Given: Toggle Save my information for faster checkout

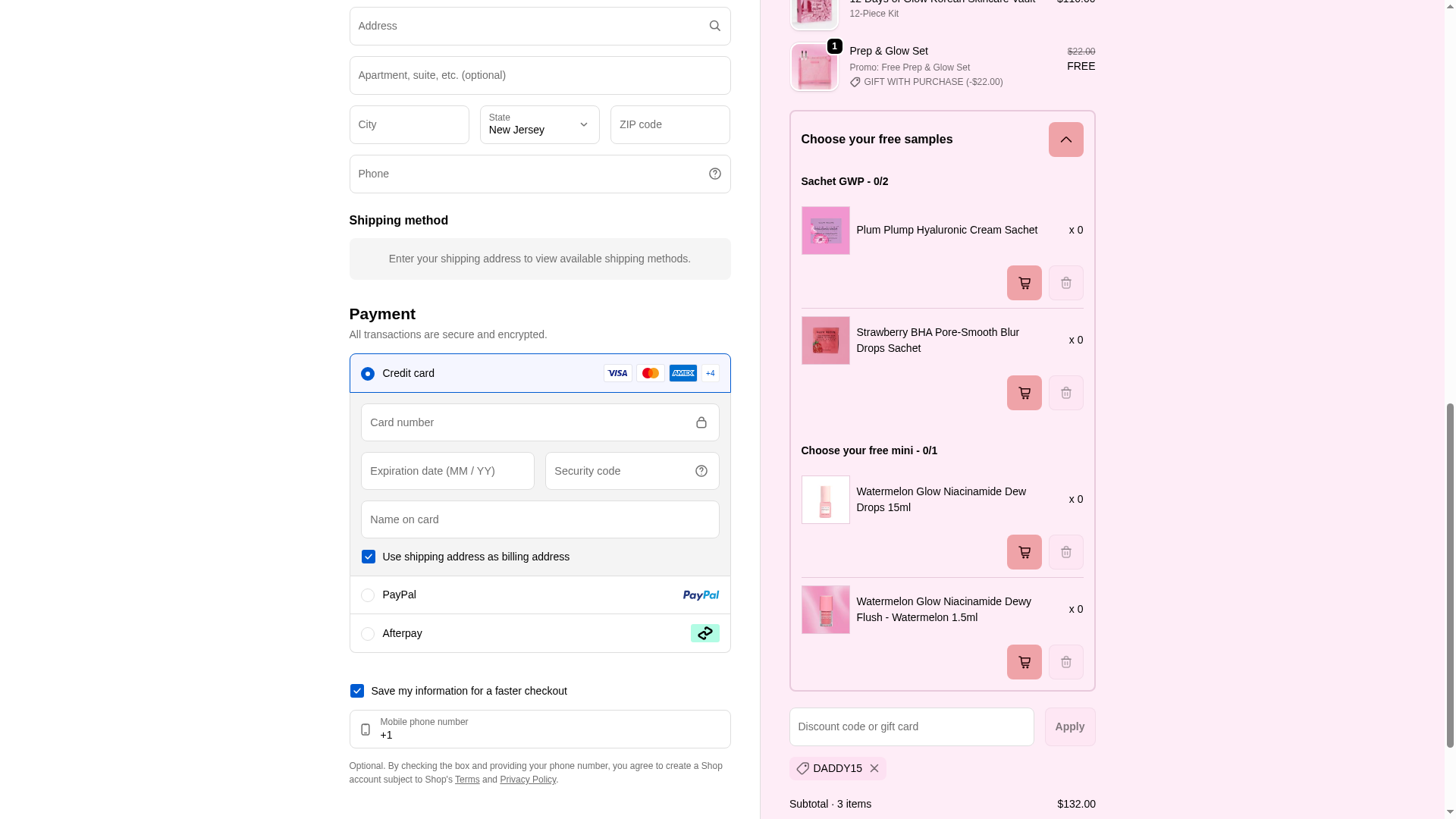Looking at the screenshot, I should coord(357,691).
